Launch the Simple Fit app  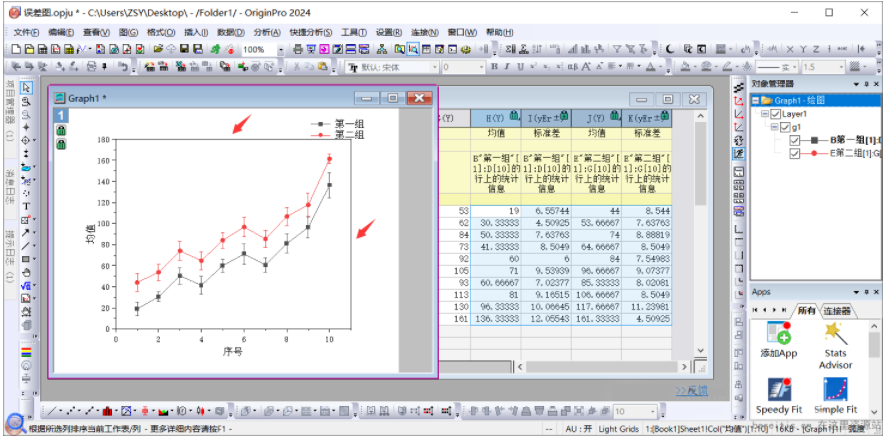(835, 396)
